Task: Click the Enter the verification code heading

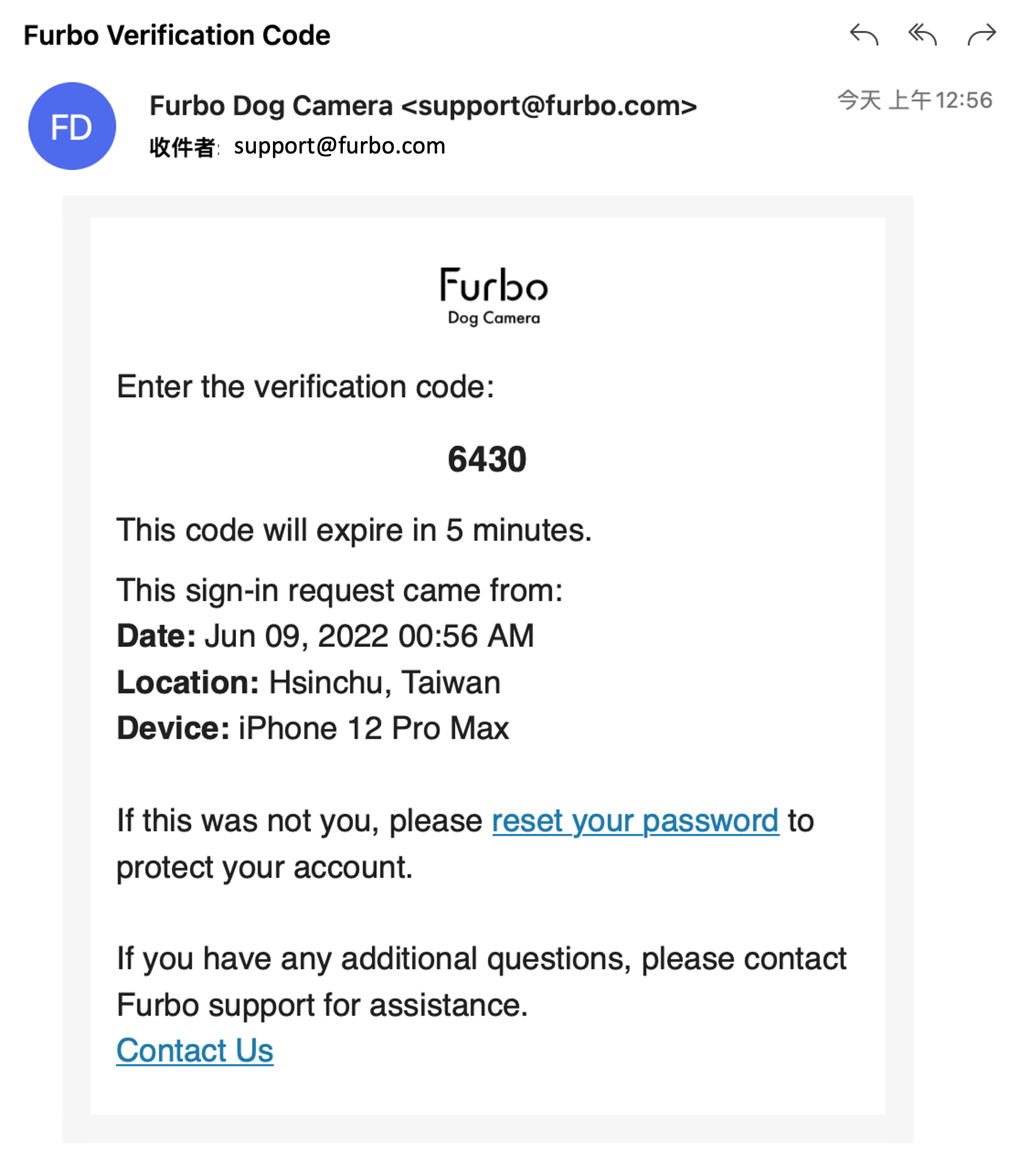Action: [x=305, y=387]
